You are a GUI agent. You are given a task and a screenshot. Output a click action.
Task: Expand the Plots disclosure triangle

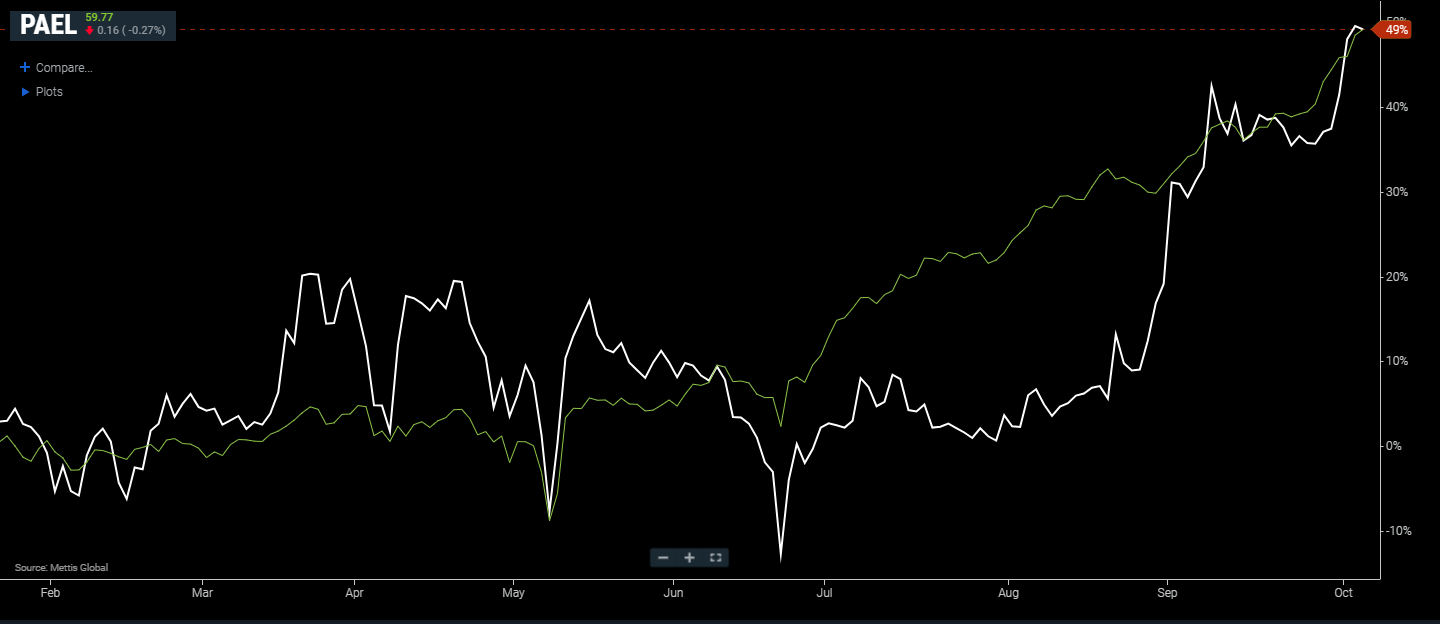pyautogui.click(x=25, y=92)
